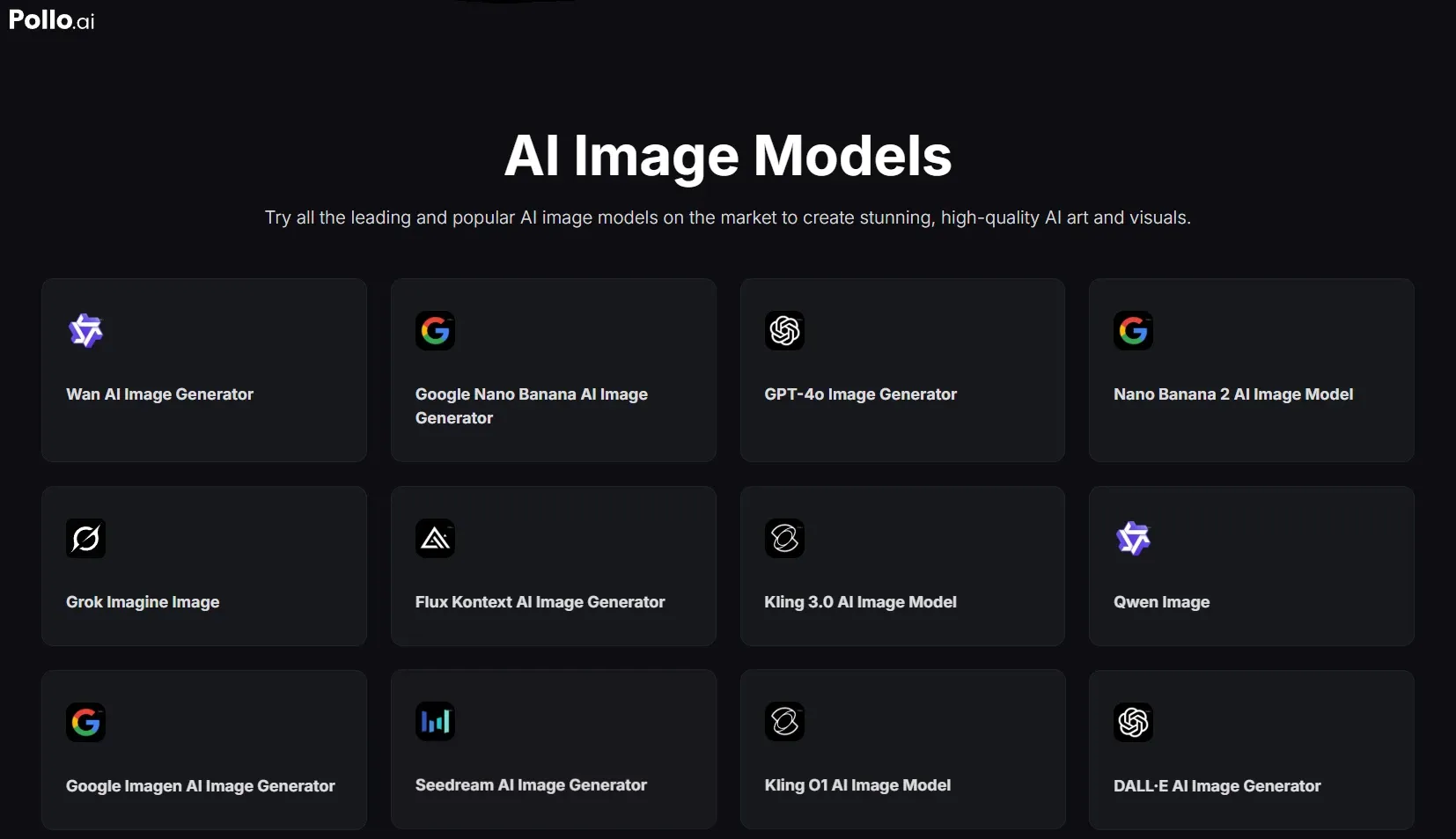This screenshot has height=839, width=1456.
Task: Click the Seedream bar-chart icon
Action: 435,722
